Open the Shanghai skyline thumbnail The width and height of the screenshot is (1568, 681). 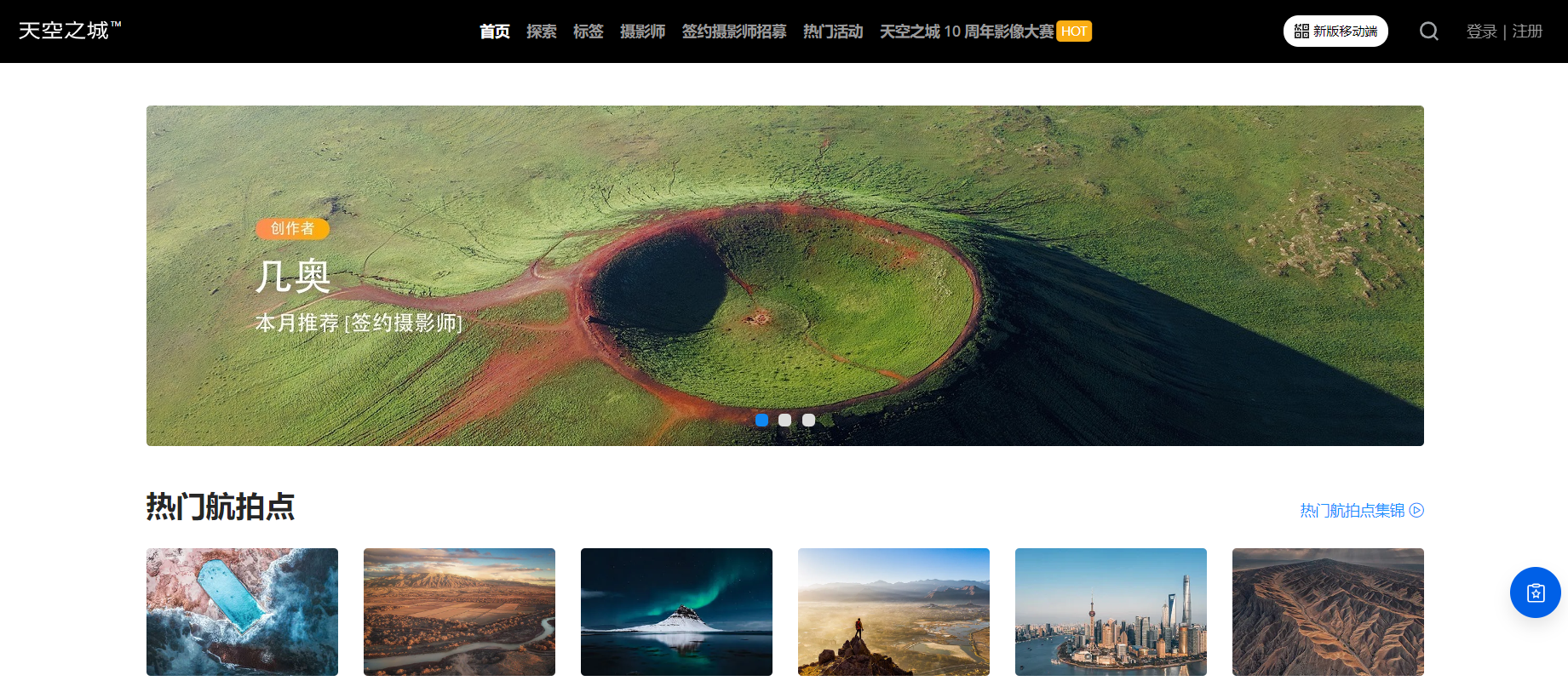[x=1111, y=611]
